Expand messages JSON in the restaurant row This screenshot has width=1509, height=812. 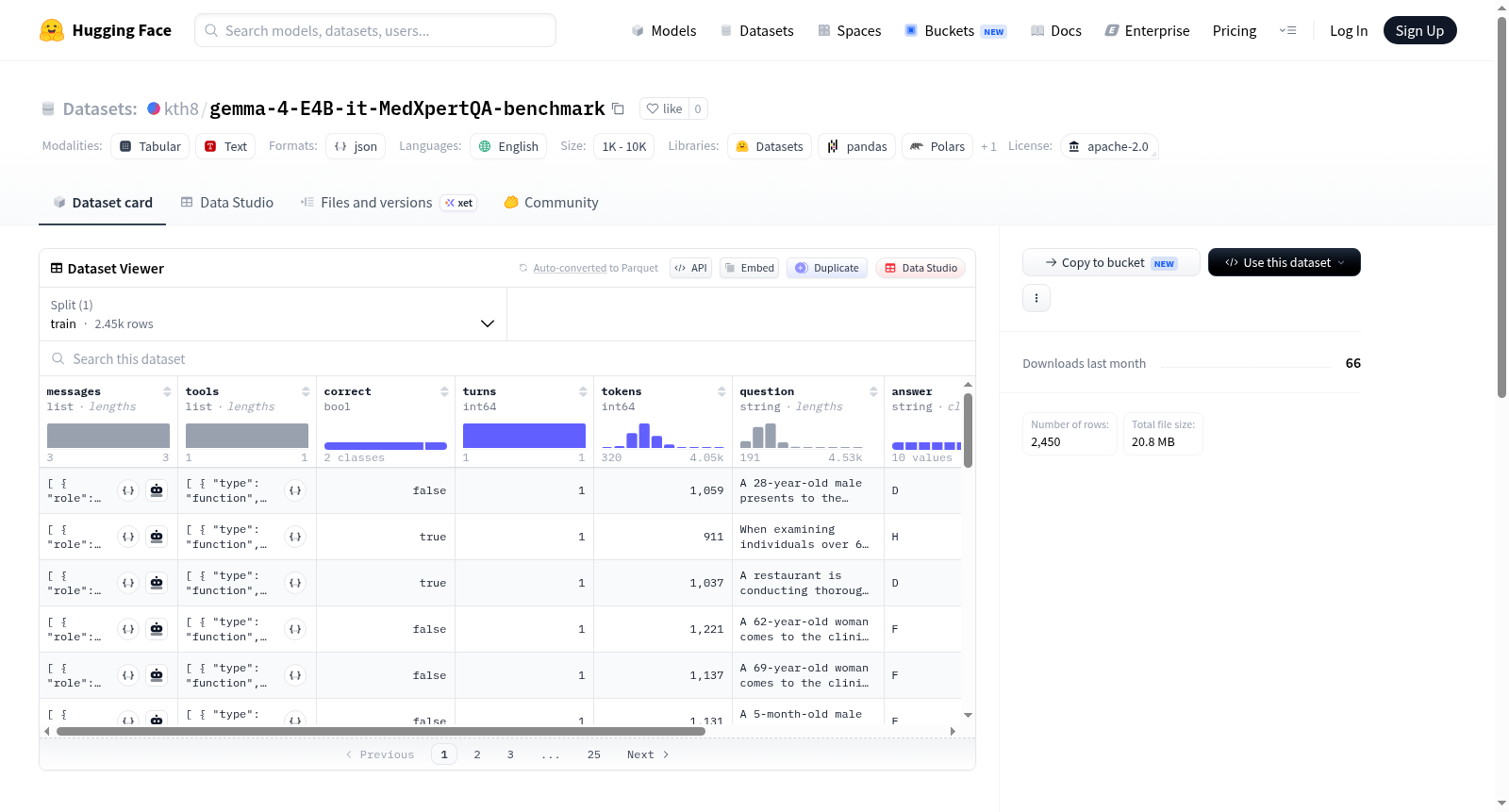(128, 583)
